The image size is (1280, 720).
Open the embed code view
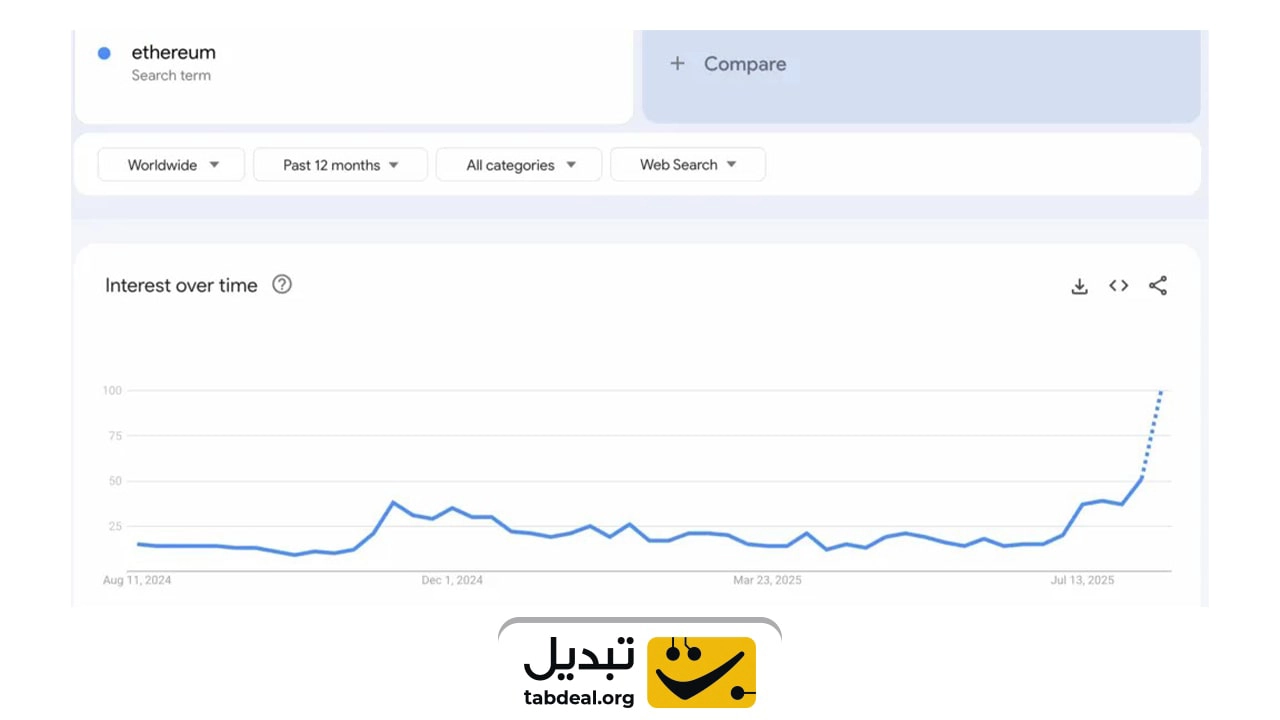(x=1118, y=286)
